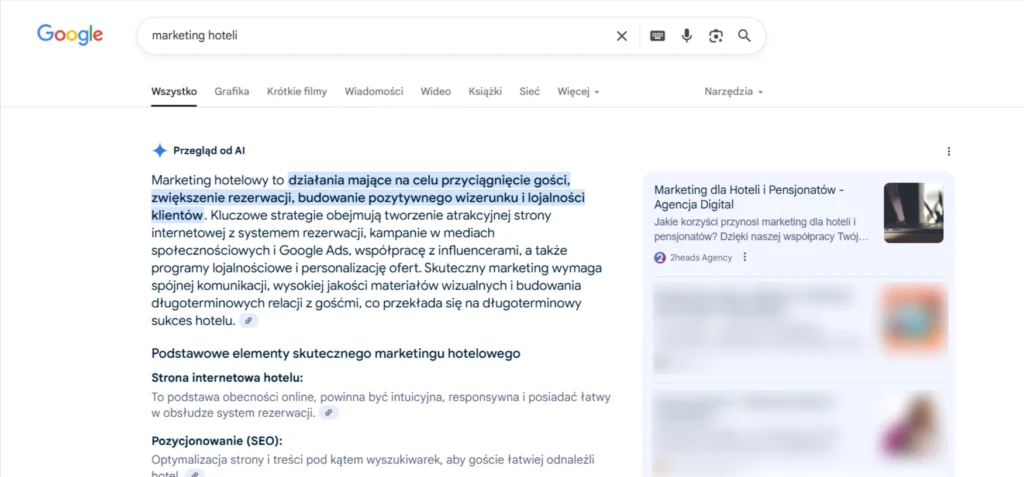Search by image using the lens icon
The image size is (1024, 477).
tap(716, 36)
